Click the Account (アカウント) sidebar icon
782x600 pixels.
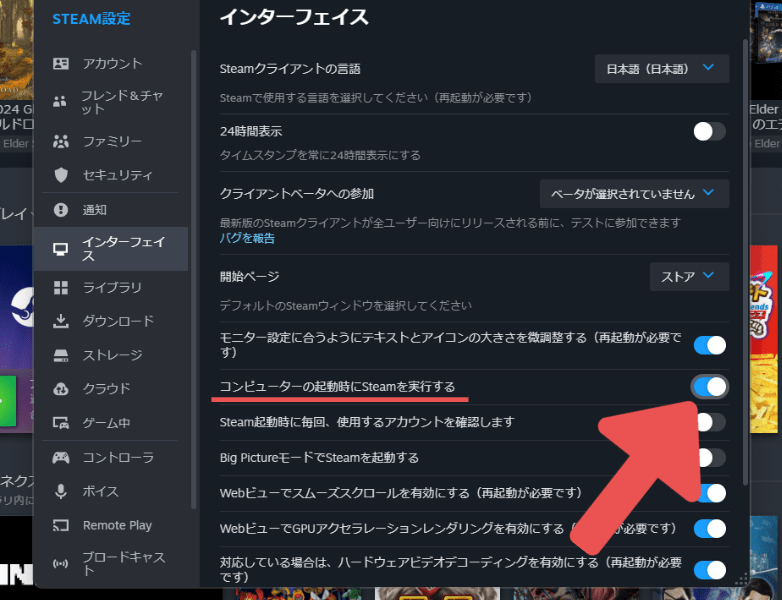tap(61, 63)
